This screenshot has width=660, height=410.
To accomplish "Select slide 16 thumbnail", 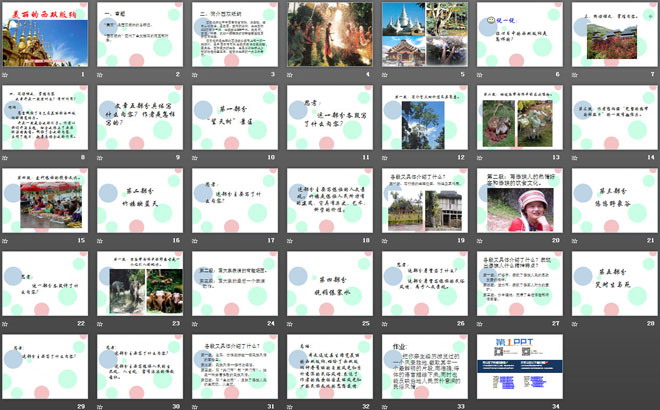I will coord(140,200).
